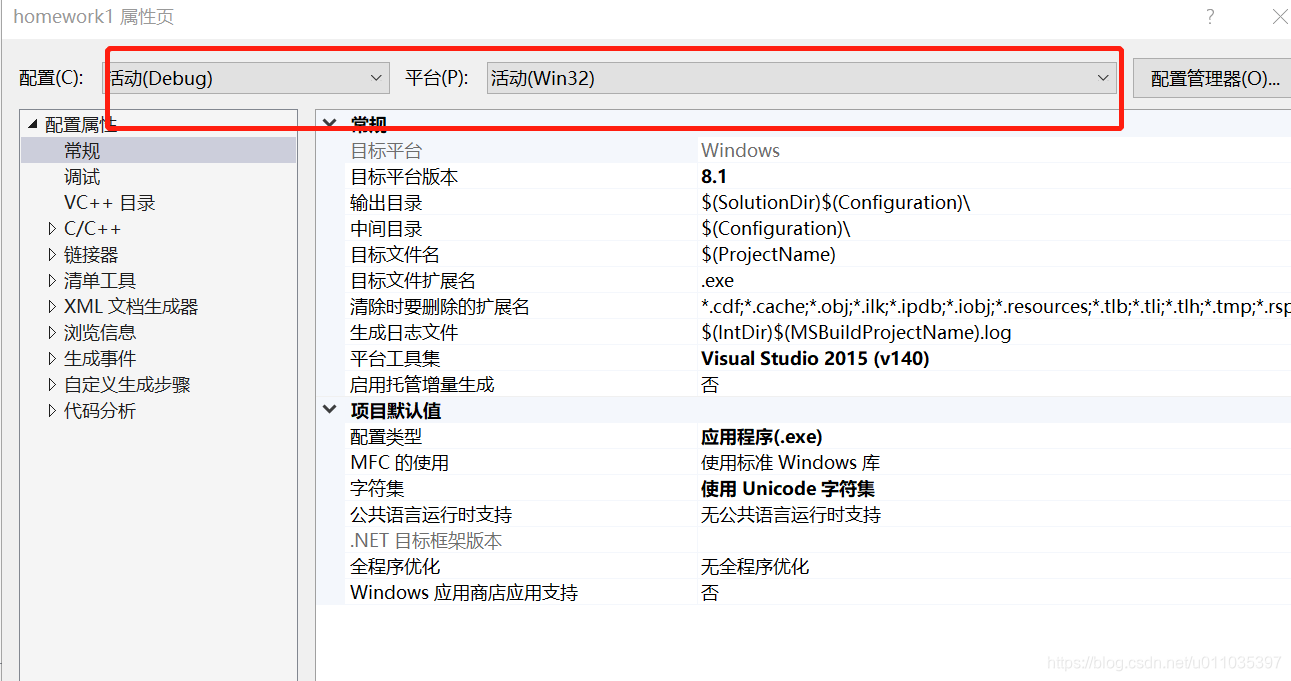Viewport: 1291px width, 681px height.
Task: Click the 使用 Unicode 字符集 value
Action: point(788,489)
